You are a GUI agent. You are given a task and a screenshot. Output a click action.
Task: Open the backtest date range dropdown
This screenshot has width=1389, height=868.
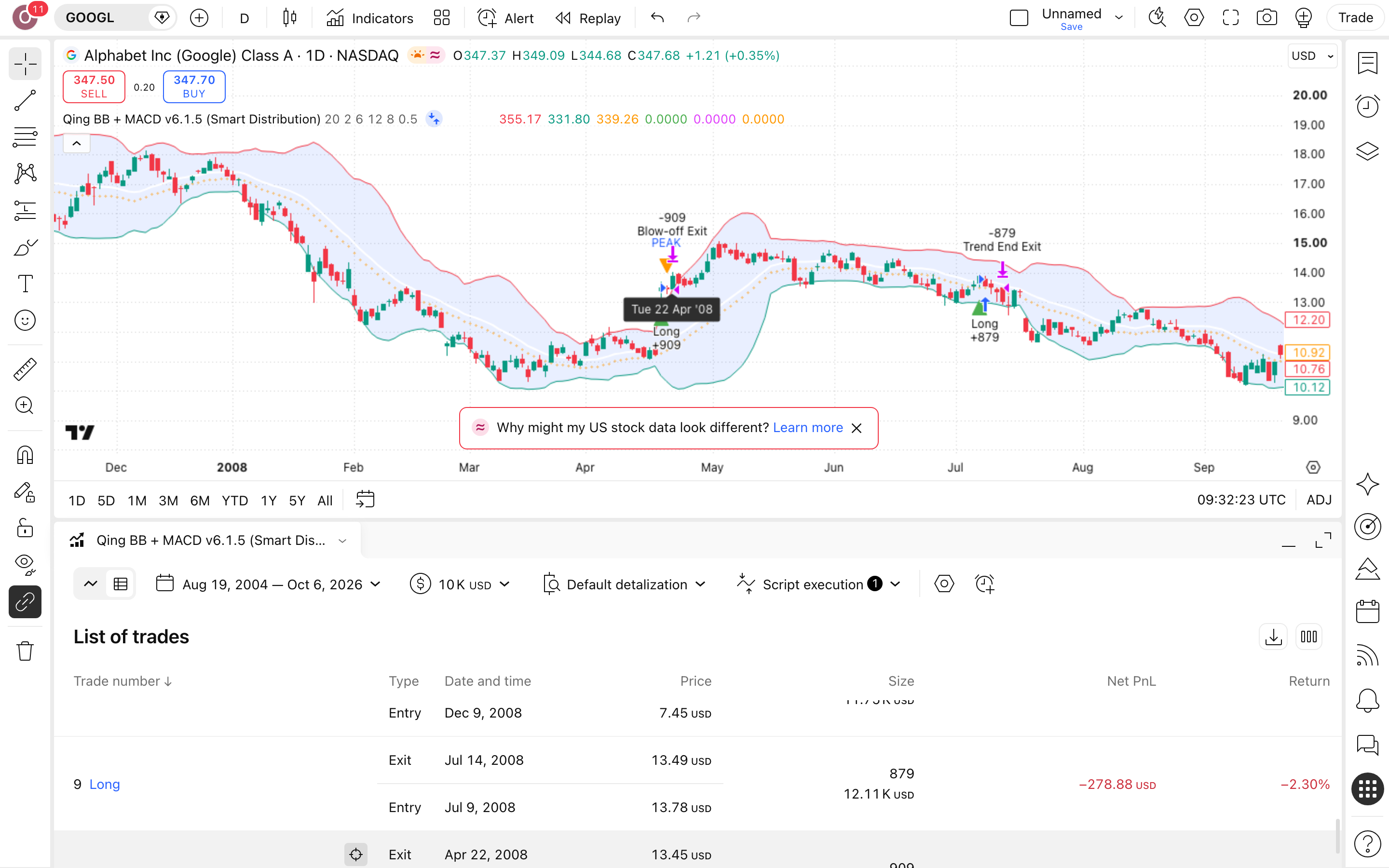(x=269, y=584)
